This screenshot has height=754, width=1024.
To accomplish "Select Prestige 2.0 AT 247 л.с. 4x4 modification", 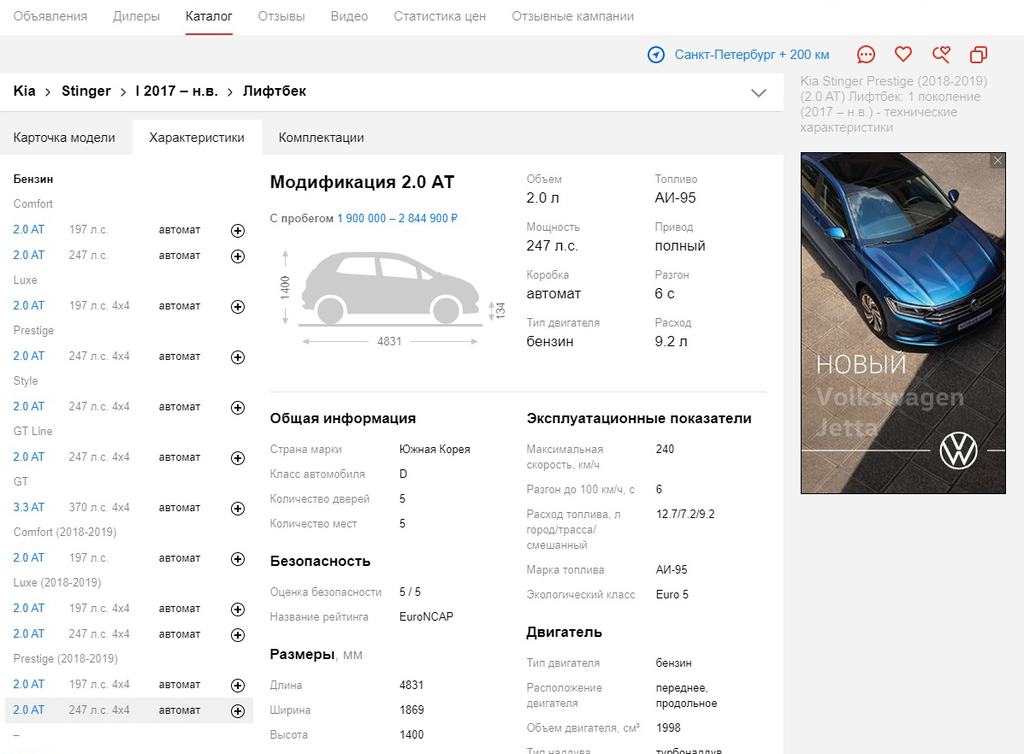I will click(x=29, y=356).
